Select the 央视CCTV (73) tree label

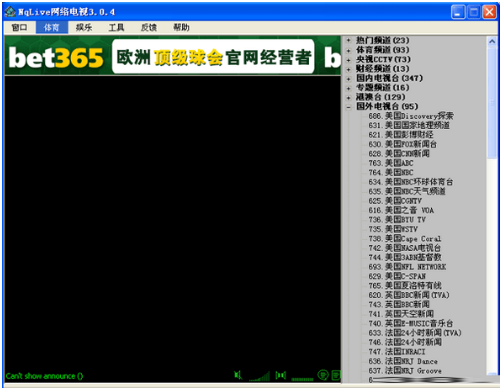point(383,59)
